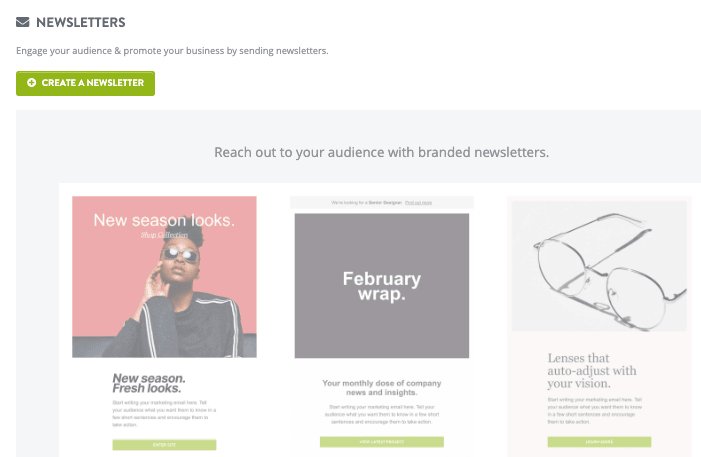Viewport: 701px width, 457px height.
Task: Click the New season. Fresh looks. headline
Action: [x=149, y=383]
